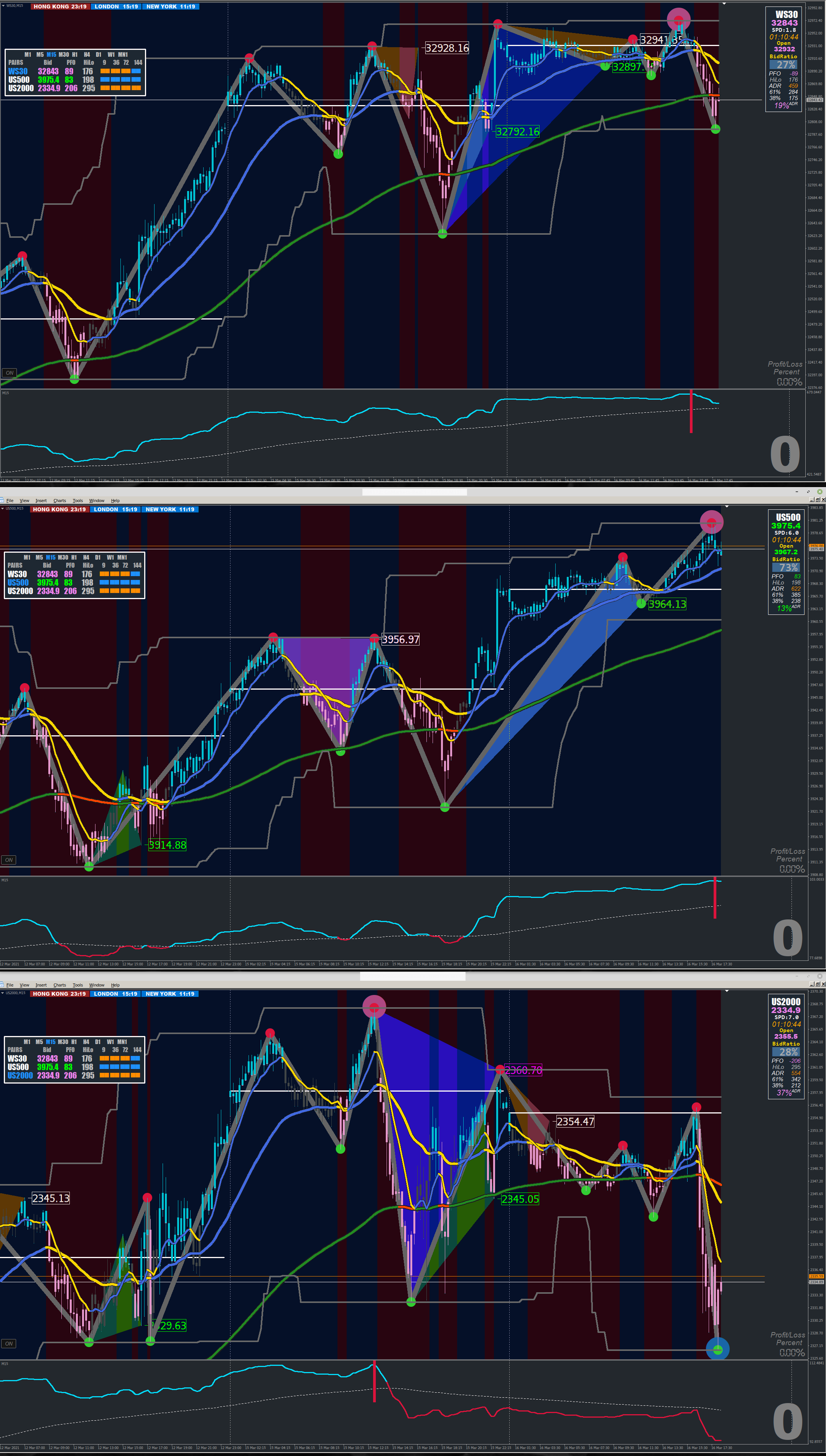The width and height of the screenshot is (826, 1456).
Task: Open the Charts menu in the US500 window
Action: pyautogui.click(x=59, y=501)
